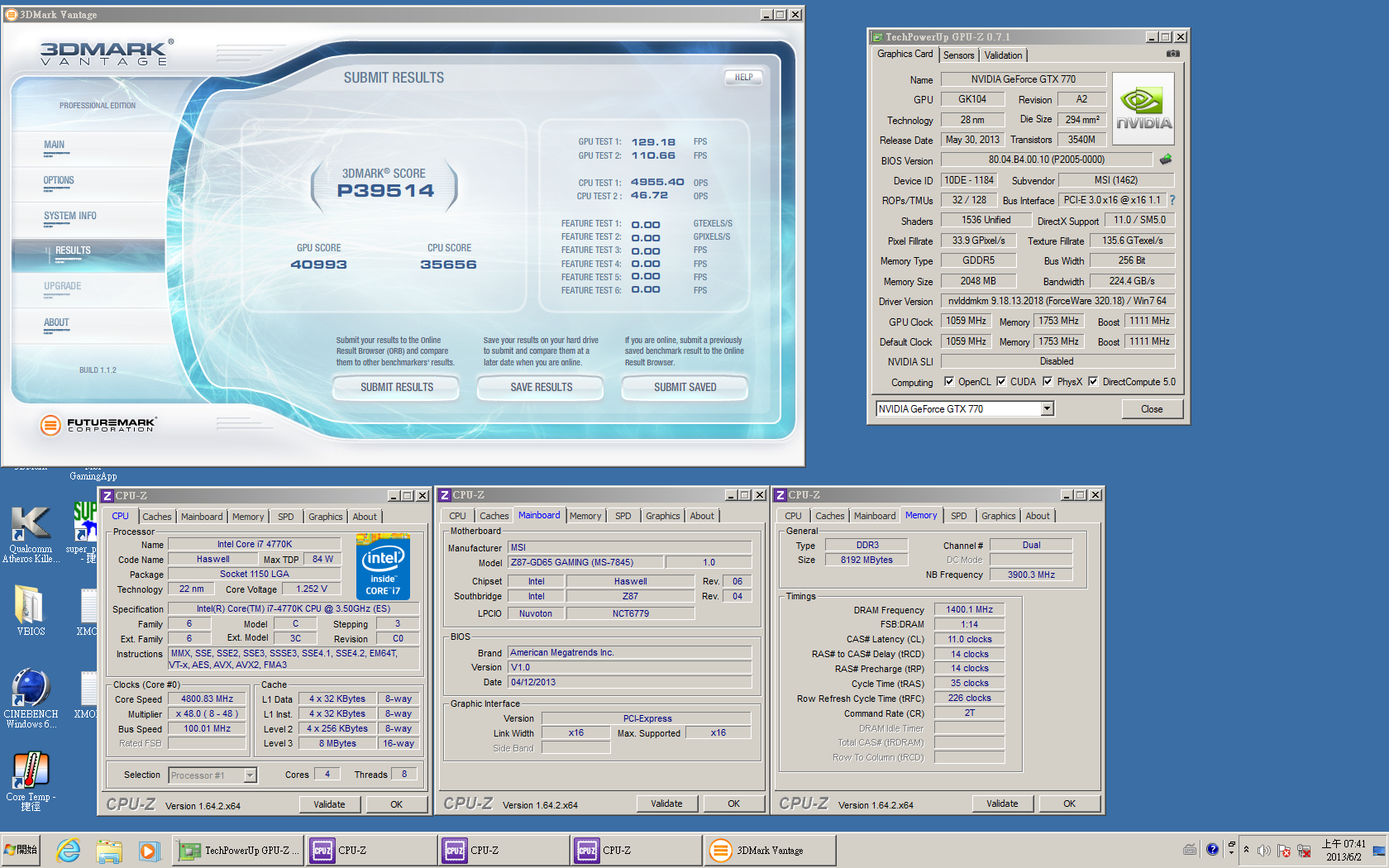Screen dimensions: 1389x868
Task: Click the SUBMIT RESULTS button
Action: (396, 387)
